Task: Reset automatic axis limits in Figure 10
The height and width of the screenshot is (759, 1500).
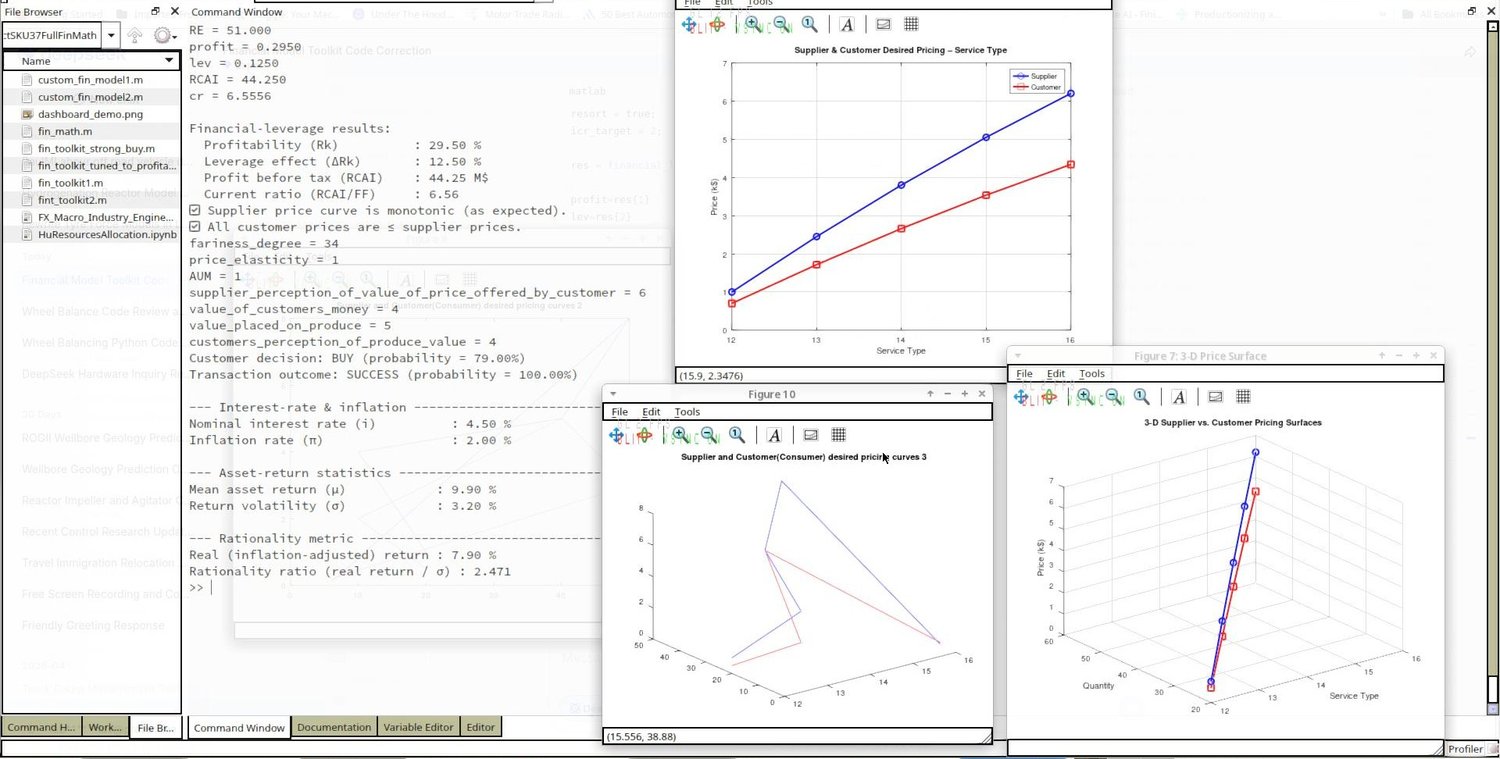Action: (x=737, y=435)
